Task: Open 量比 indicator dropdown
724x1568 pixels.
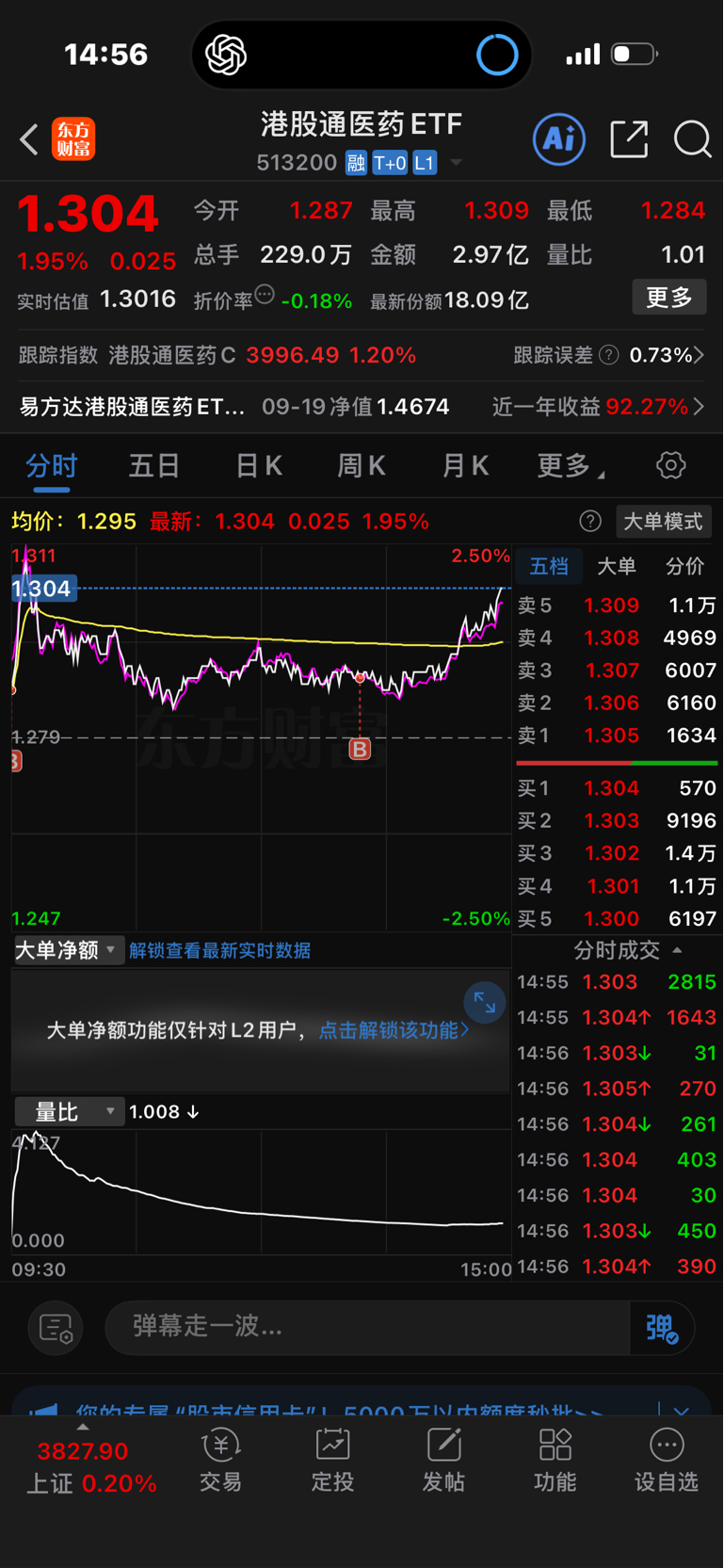Action: 70,1112
